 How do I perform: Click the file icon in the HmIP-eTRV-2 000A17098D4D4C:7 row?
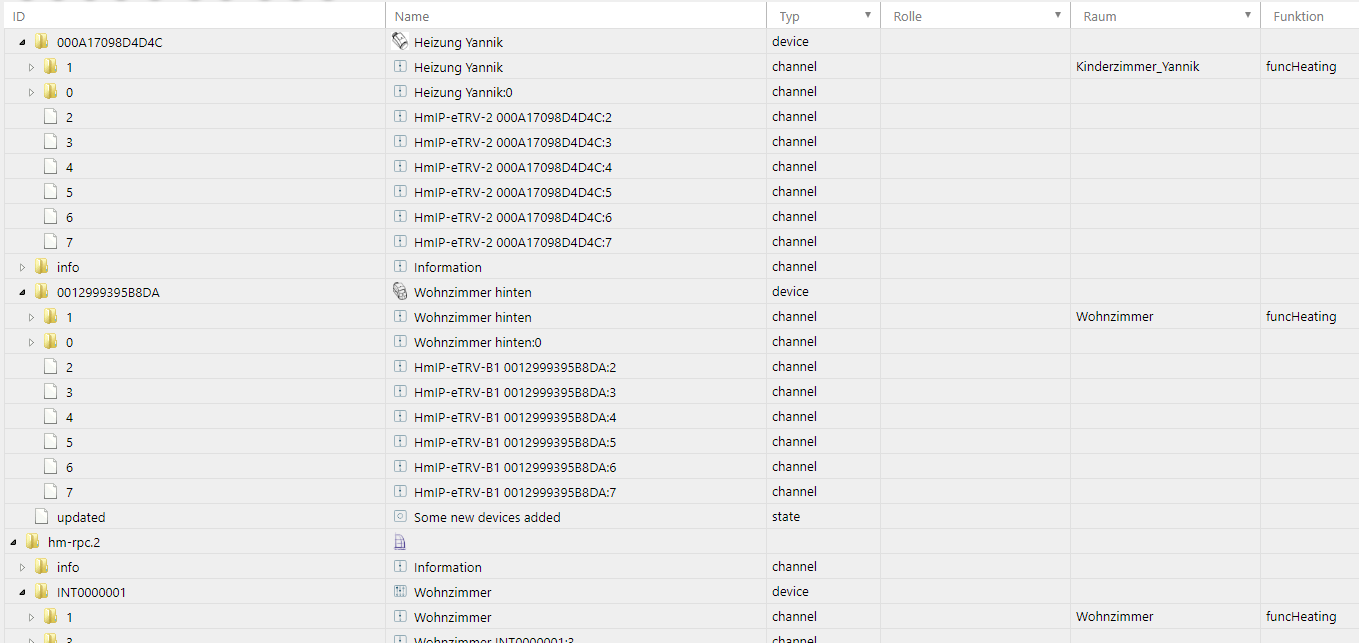50,242
